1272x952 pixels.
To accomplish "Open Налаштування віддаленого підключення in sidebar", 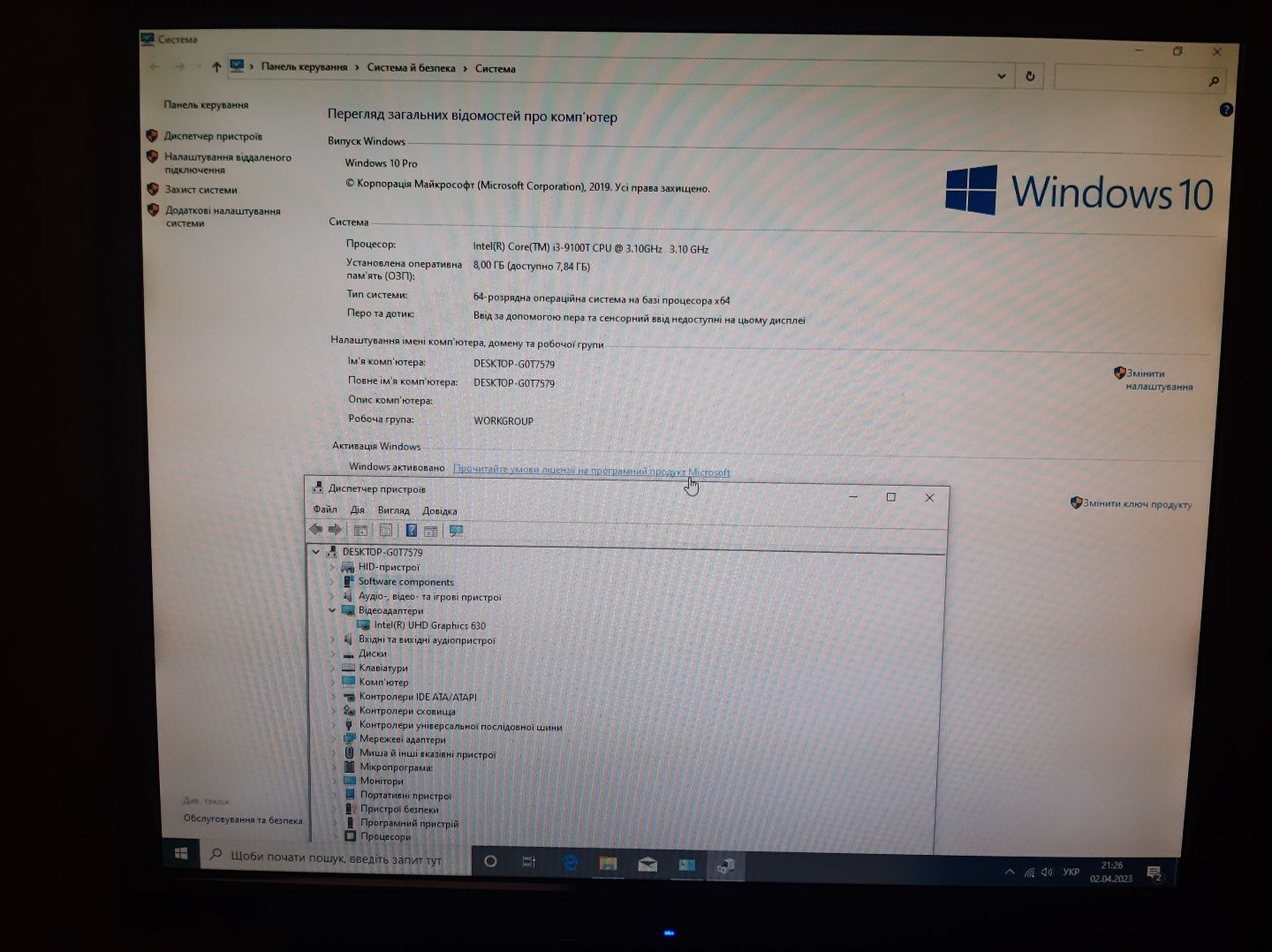I will pos(227,163).
